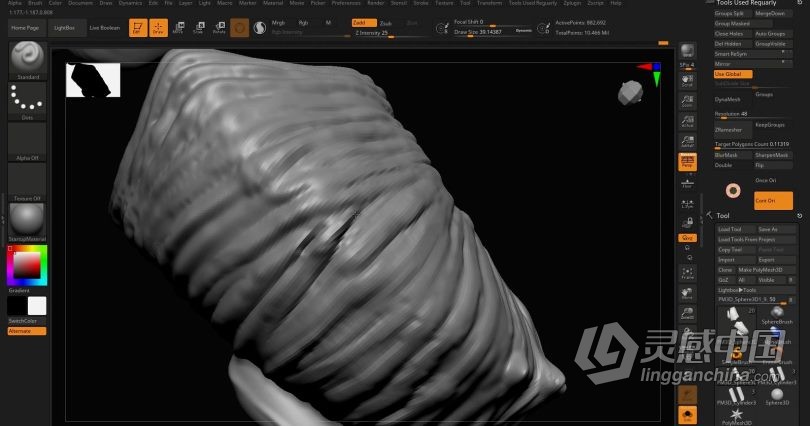Select the Rotate gizmo tool
810x426 pixels.
220,28
